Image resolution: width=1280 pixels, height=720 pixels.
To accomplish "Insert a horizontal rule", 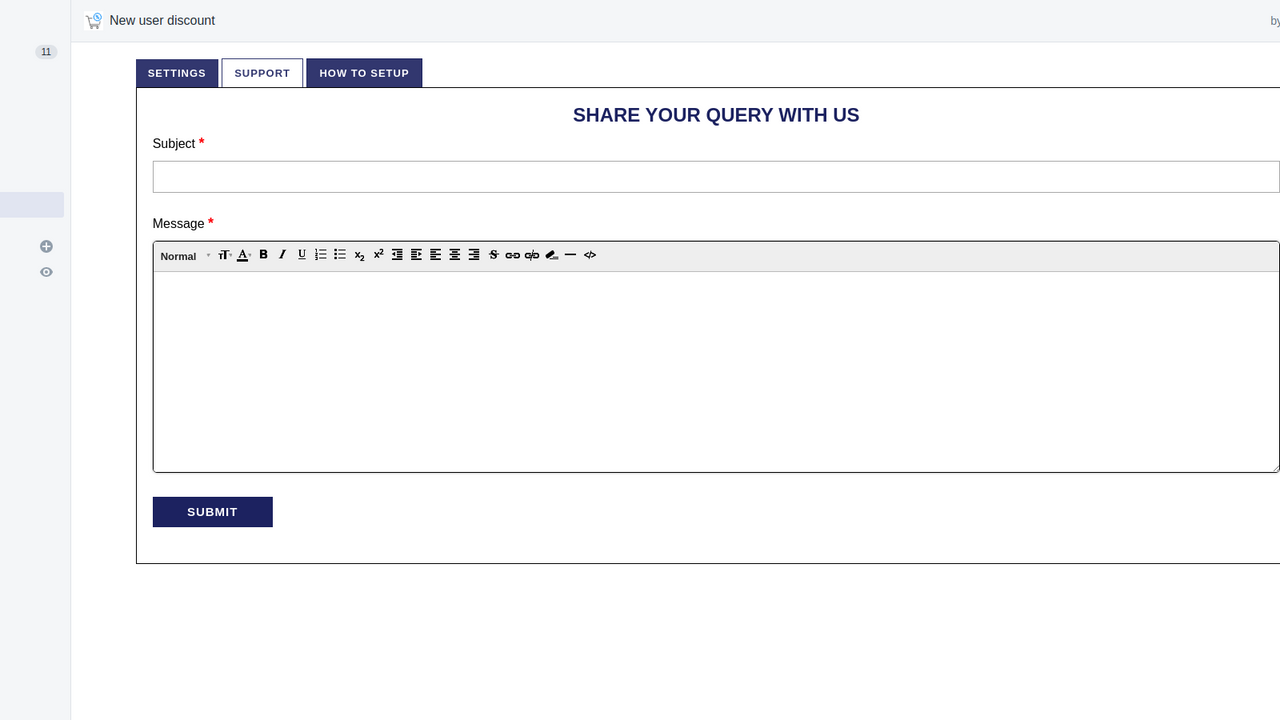I will (x=571, y=255).
